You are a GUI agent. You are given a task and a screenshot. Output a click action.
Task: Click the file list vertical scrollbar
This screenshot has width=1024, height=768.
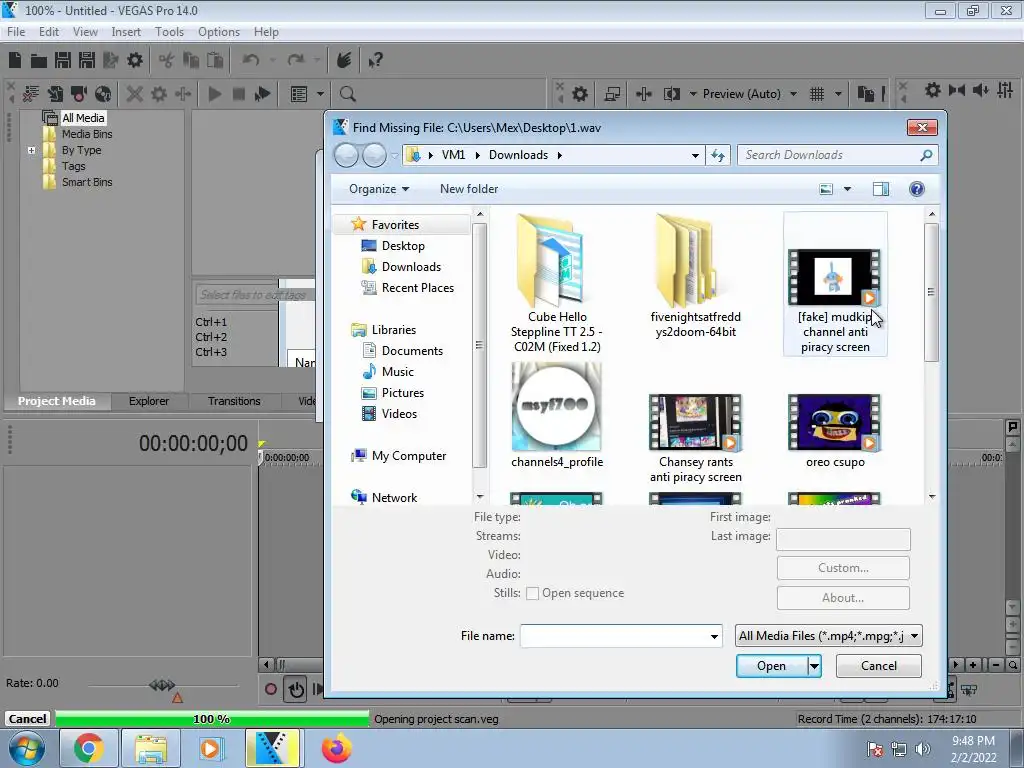tap(931, 292)
